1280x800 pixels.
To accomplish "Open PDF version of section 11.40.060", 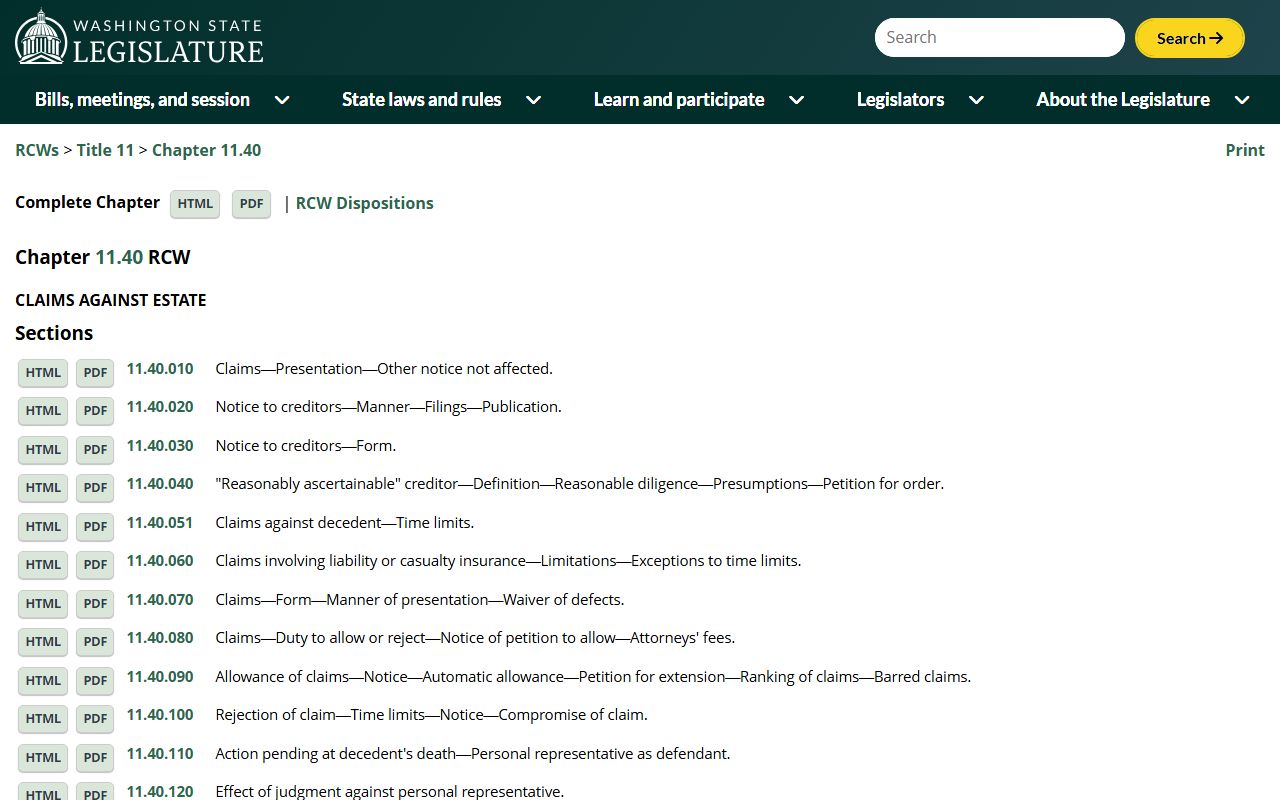I will [95, 564].
